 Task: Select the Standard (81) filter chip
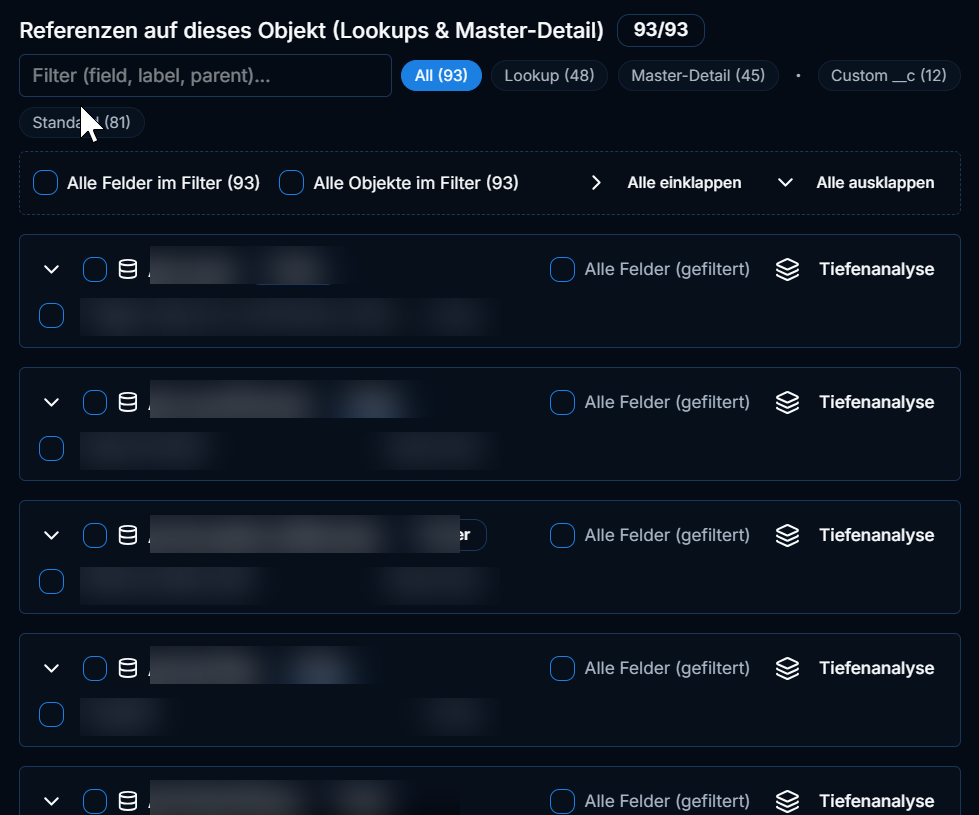tap(82, 122)
